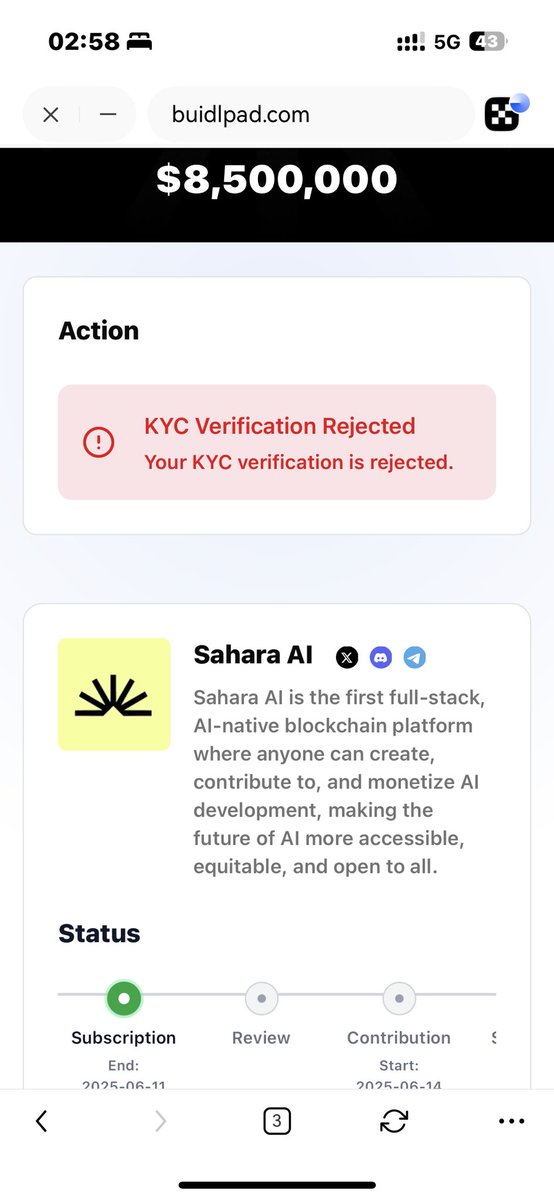Go forward with the right arrow
The height and width of the screenshot is (1200, 554).
[x=160, y=1121]
